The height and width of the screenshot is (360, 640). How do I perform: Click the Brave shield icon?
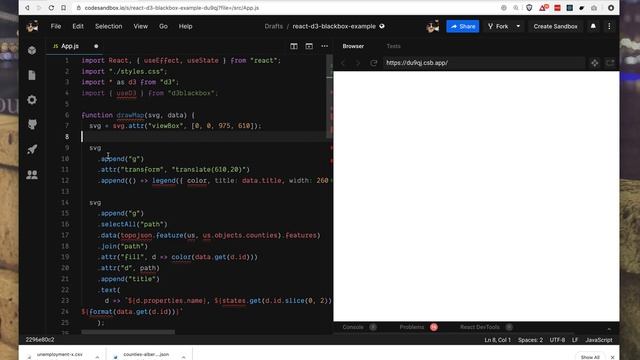[529, 8]
